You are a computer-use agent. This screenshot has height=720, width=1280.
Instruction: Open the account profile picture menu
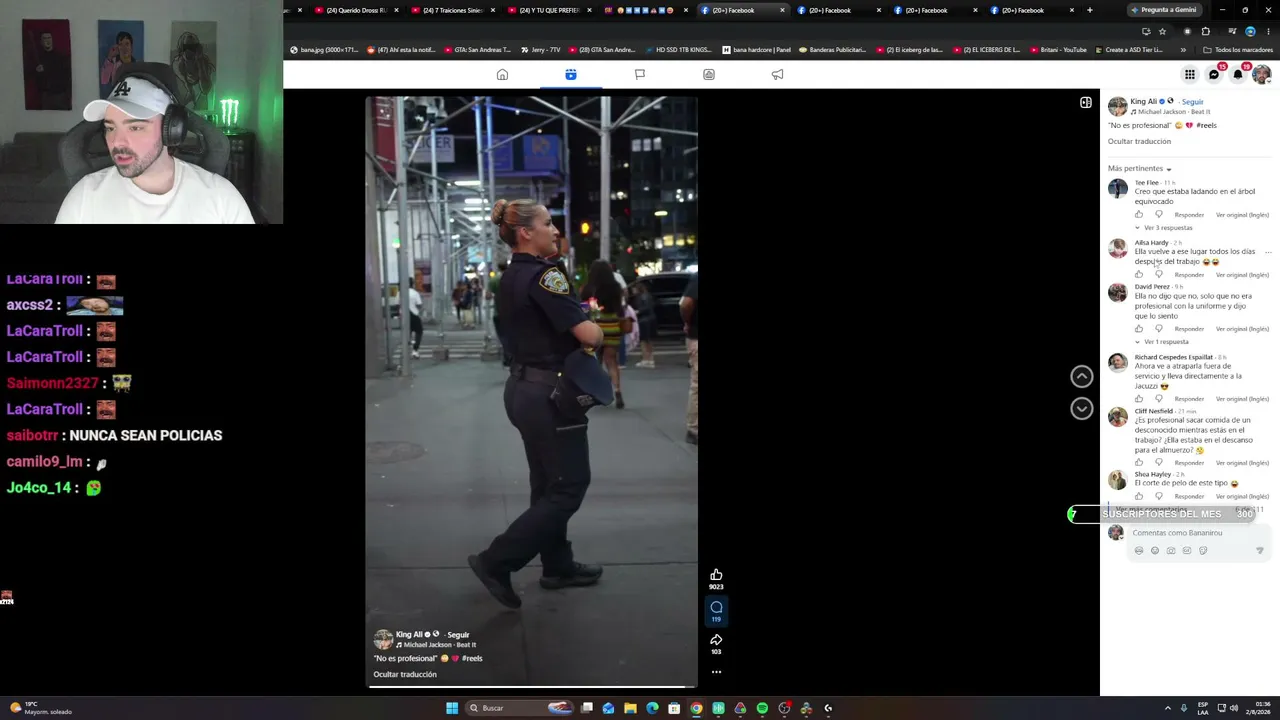click(x=1262, y=74)
